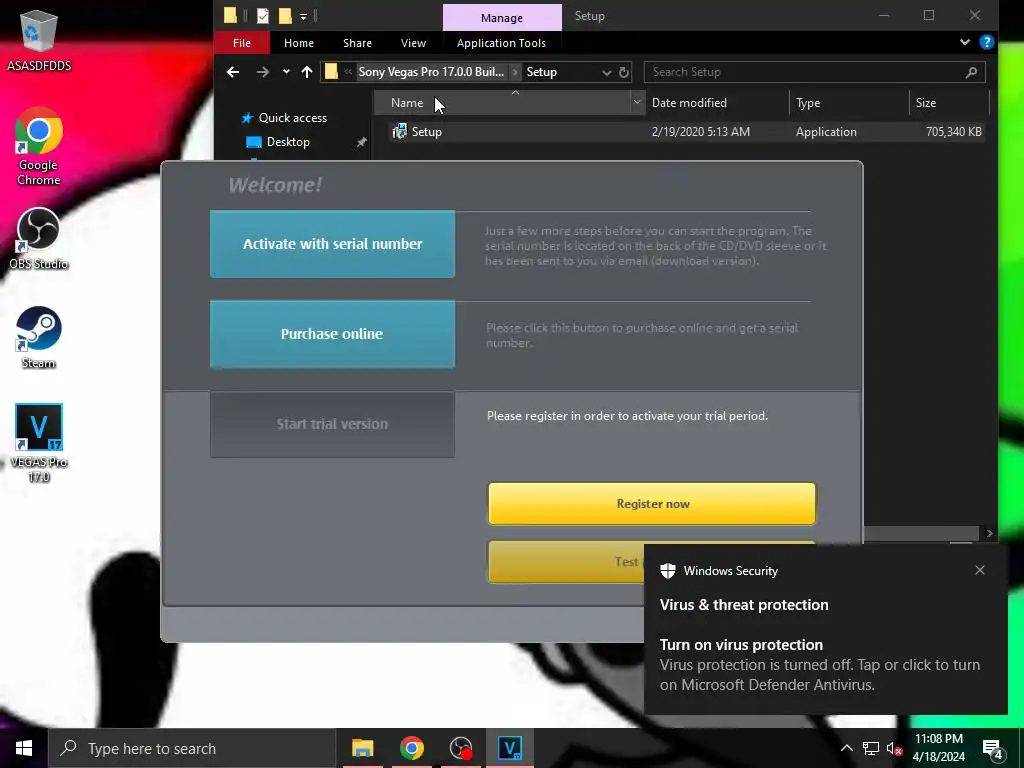Select Quick access in navigation pane
1024x768 pixels.
tap(293, 118)
